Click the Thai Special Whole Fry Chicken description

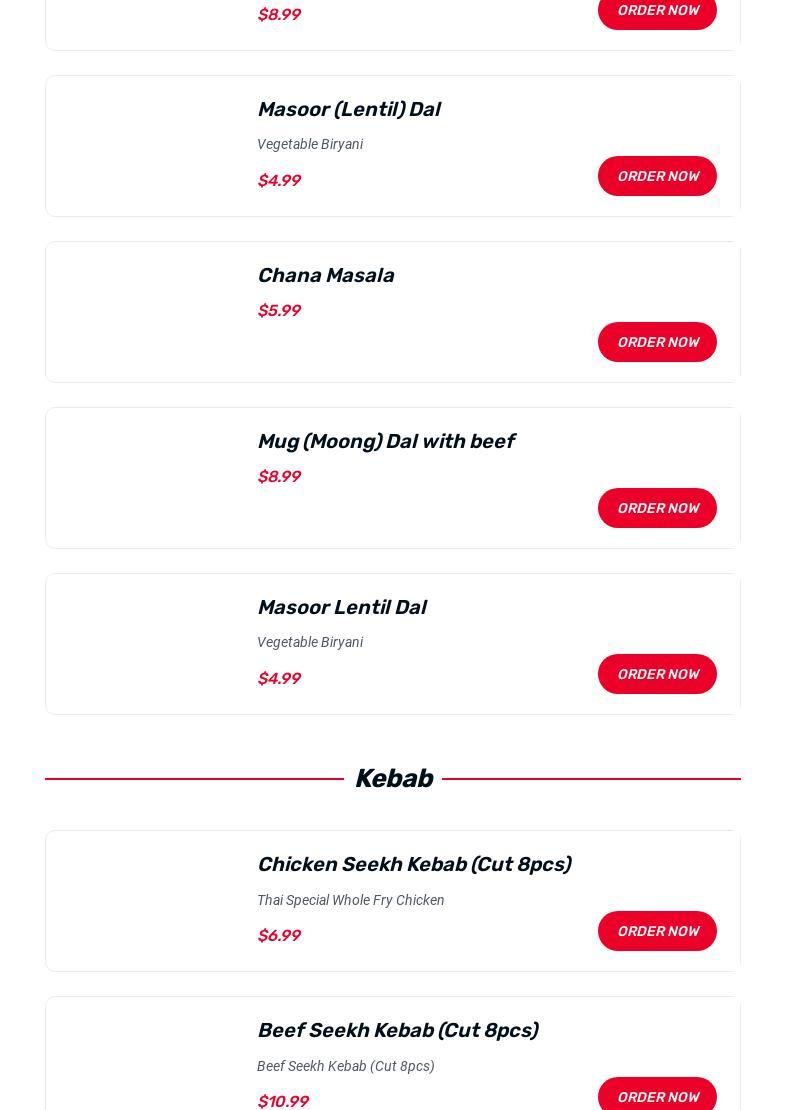(x=350, y=900)
